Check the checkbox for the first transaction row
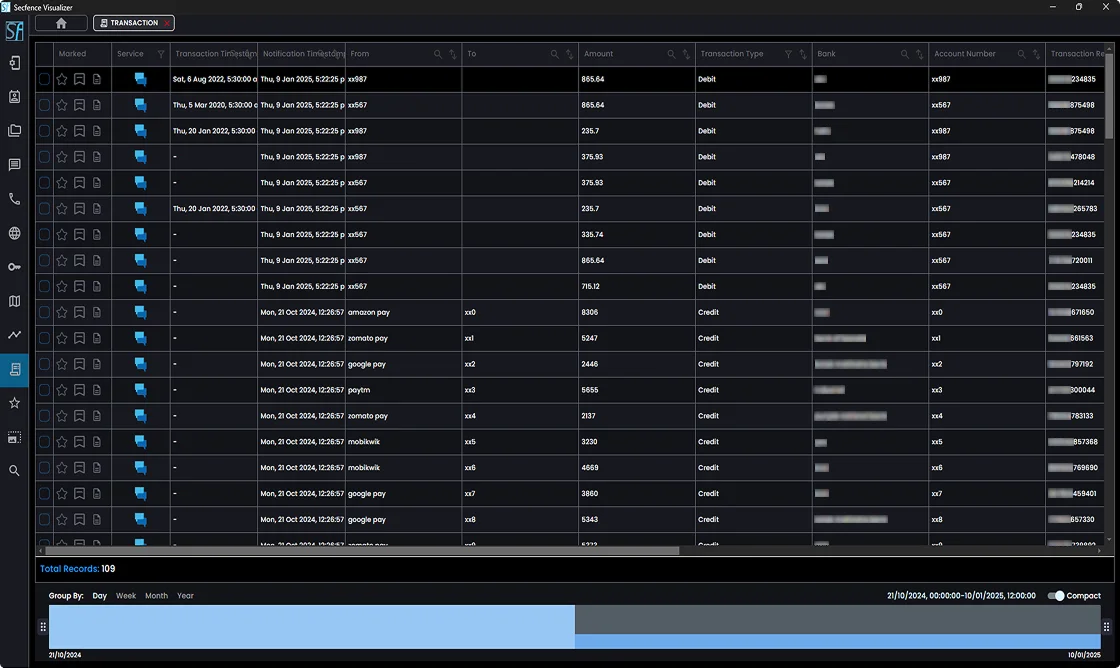Screen dimensions: 1120x668 click(44, 79)
